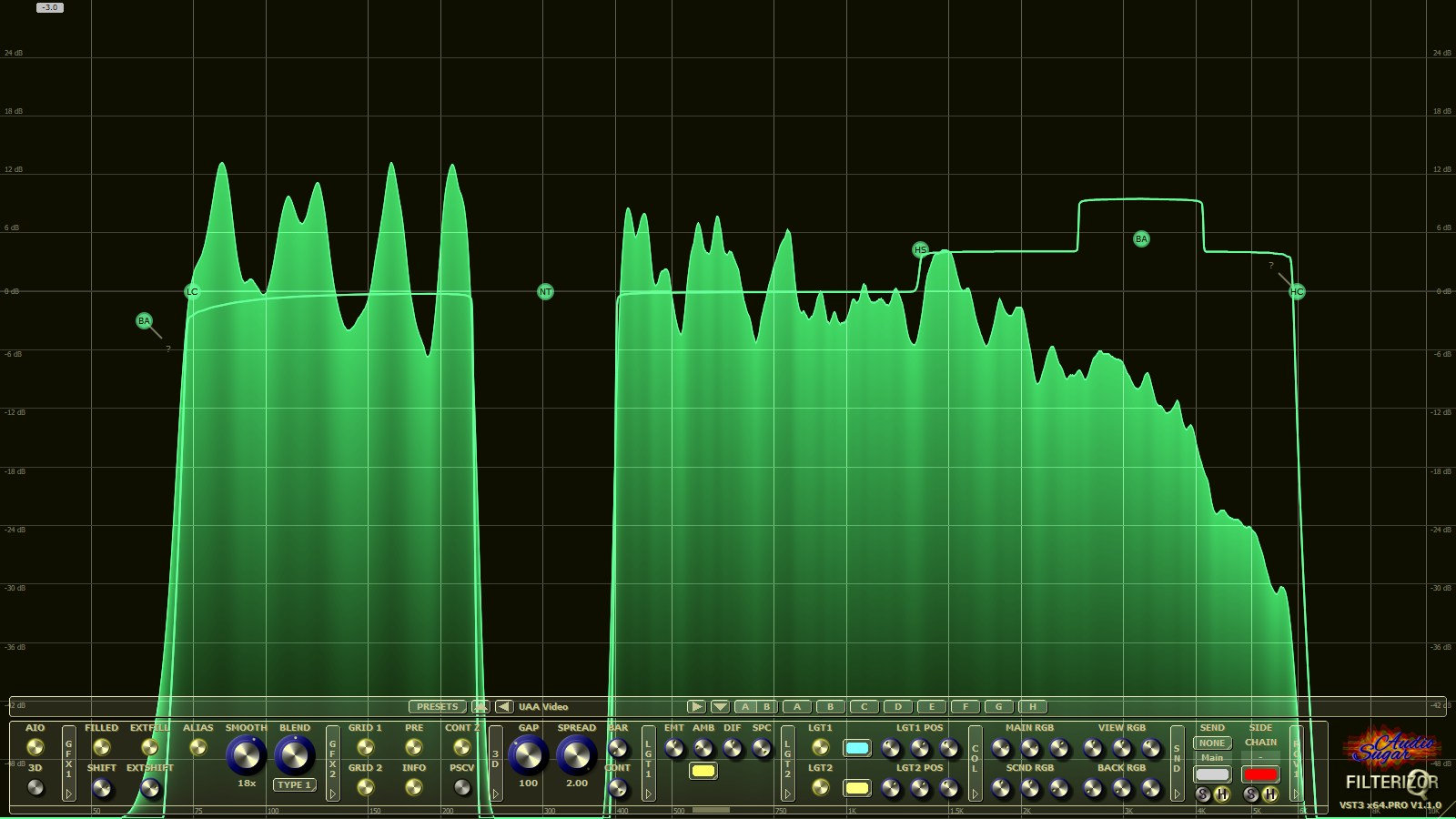The image size is (1456, 819).
Task: Click the PRESETS button
Action: click(x=438, y=706)
